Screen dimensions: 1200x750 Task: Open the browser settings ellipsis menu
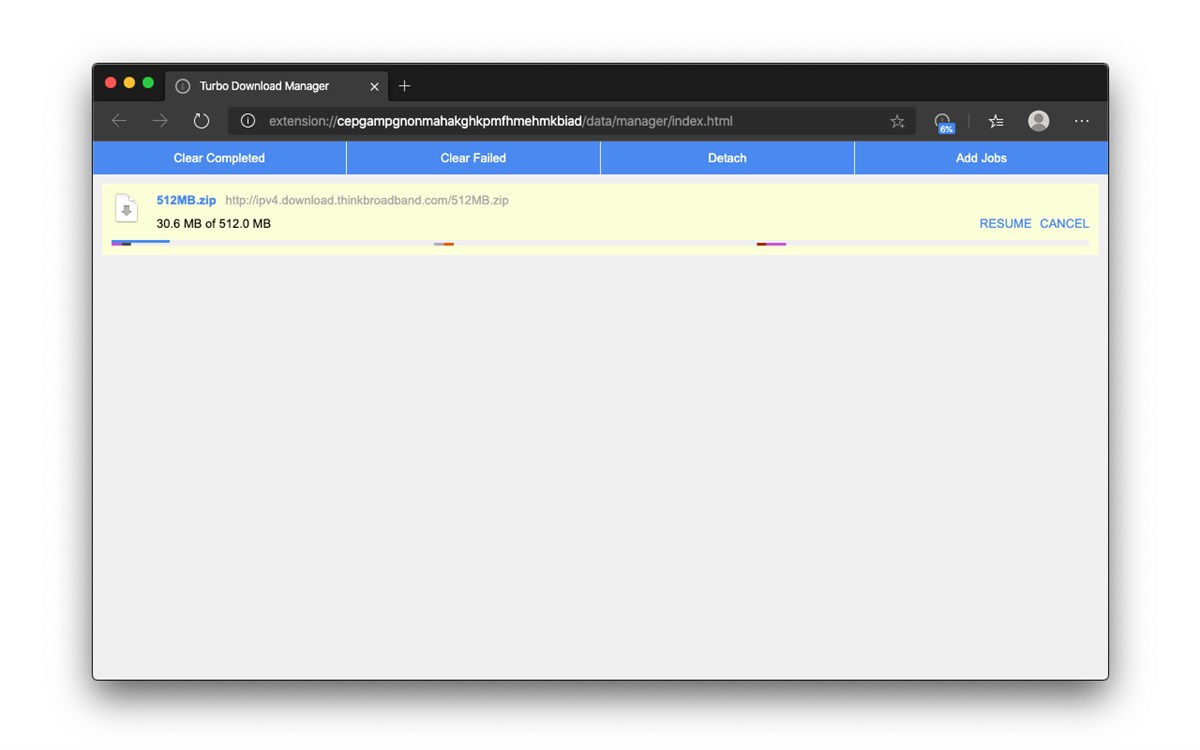[1082, 121]
